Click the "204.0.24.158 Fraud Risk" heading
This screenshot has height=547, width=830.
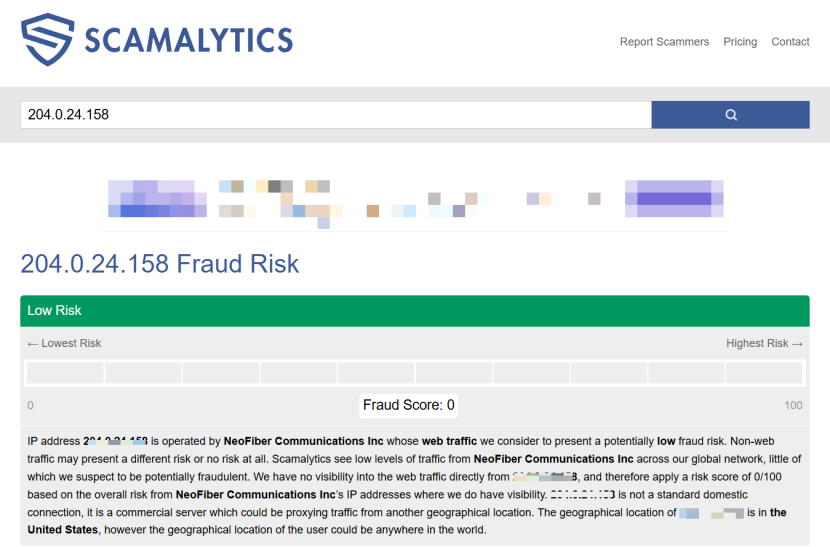tap(160, 264)
